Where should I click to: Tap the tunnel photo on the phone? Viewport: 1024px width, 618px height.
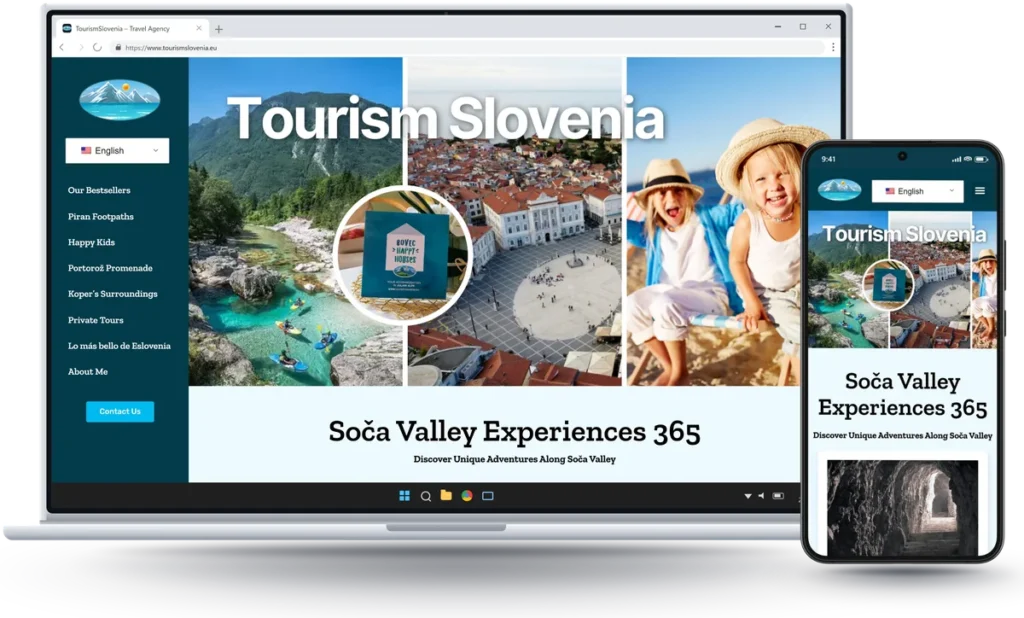point(903,508)
